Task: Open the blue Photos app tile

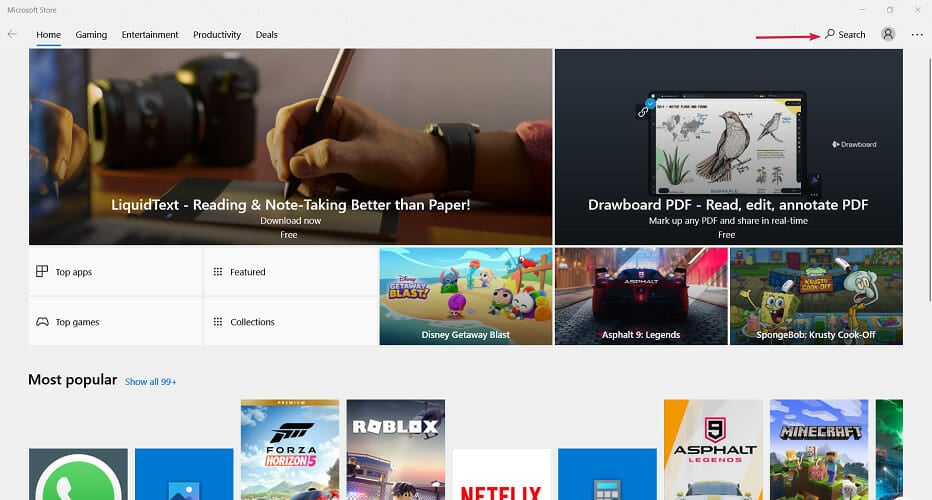Action: (x=184, y=474)
